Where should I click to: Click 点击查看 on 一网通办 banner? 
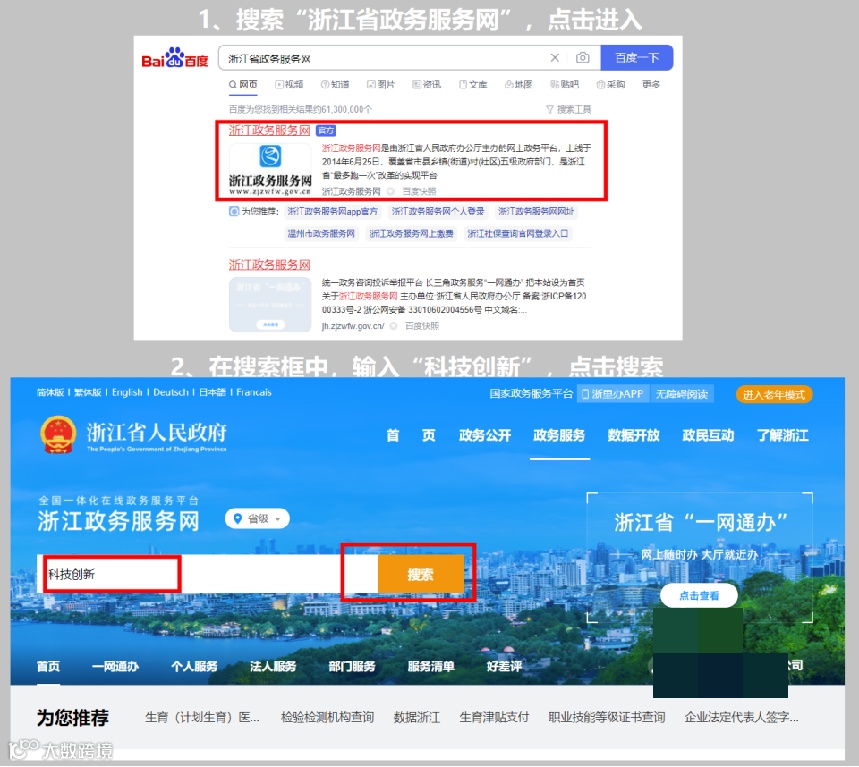tap(699, 596)
